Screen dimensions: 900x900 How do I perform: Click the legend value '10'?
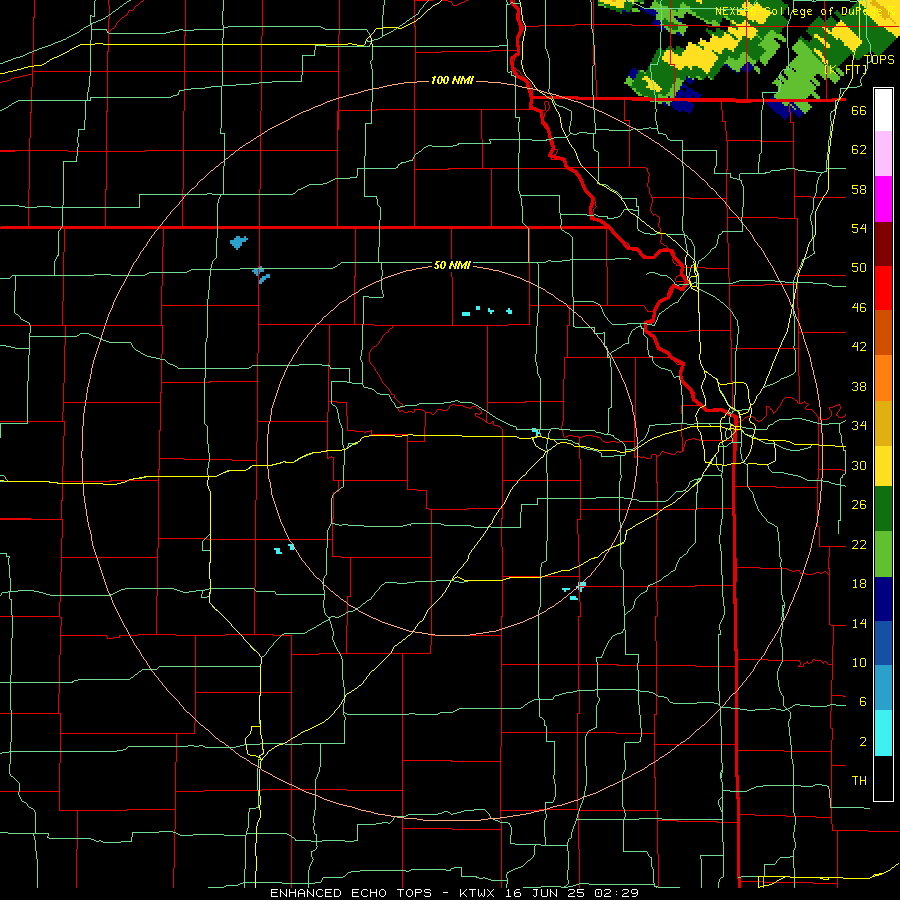859,663
